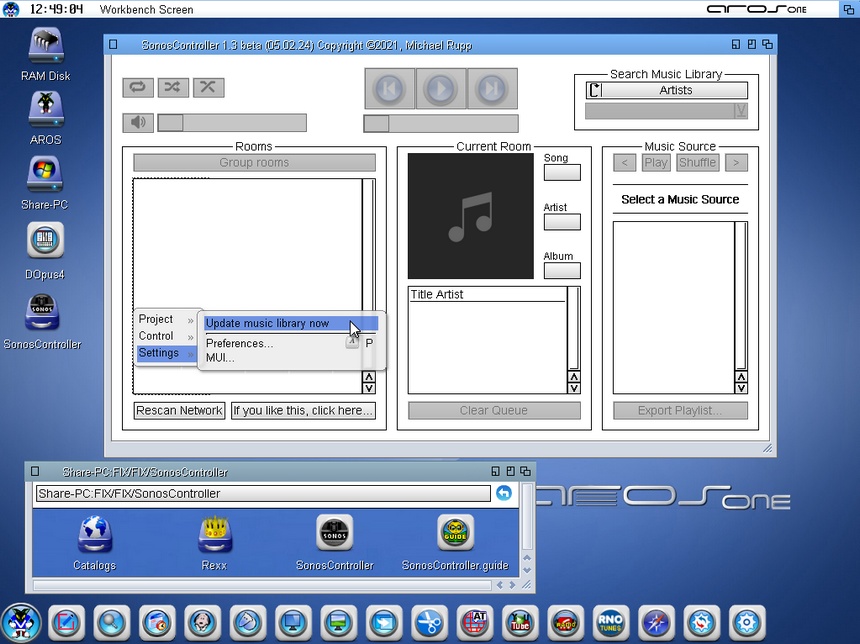This screenshot has width=860, height=644.
Task: Click the album art thumbnail
Action: coord(471,216)
